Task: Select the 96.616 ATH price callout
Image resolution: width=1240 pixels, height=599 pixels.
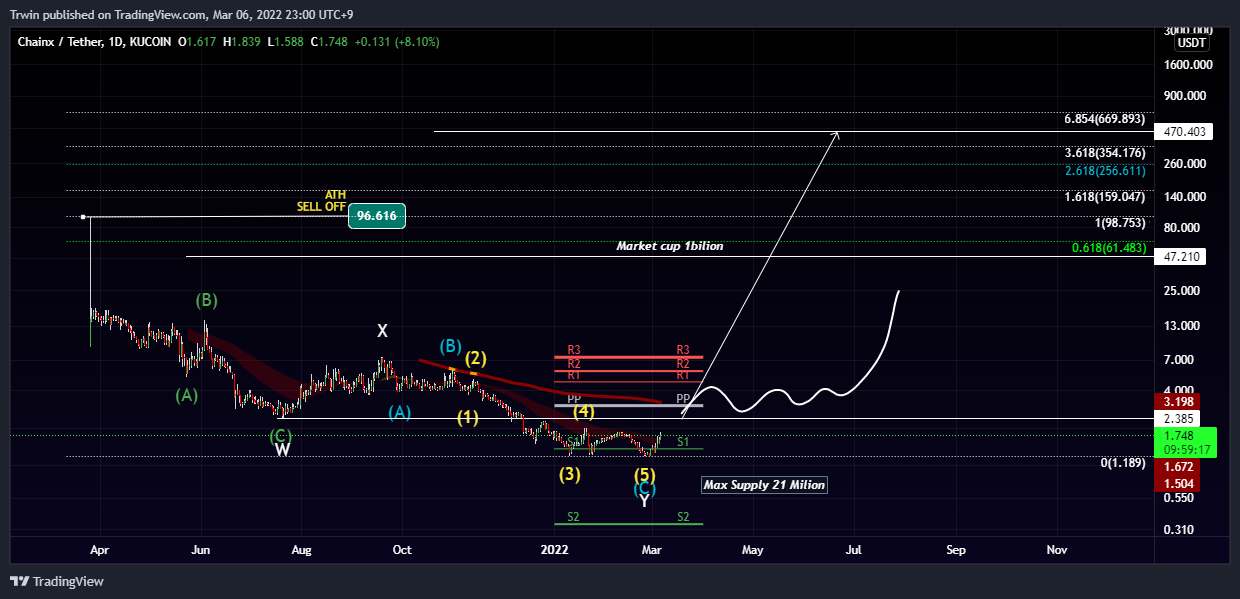Action: (377, 216)
